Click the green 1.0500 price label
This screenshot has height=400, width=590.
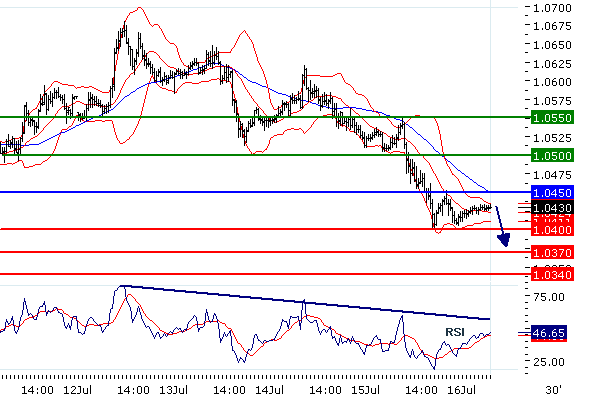click(552, 155)
